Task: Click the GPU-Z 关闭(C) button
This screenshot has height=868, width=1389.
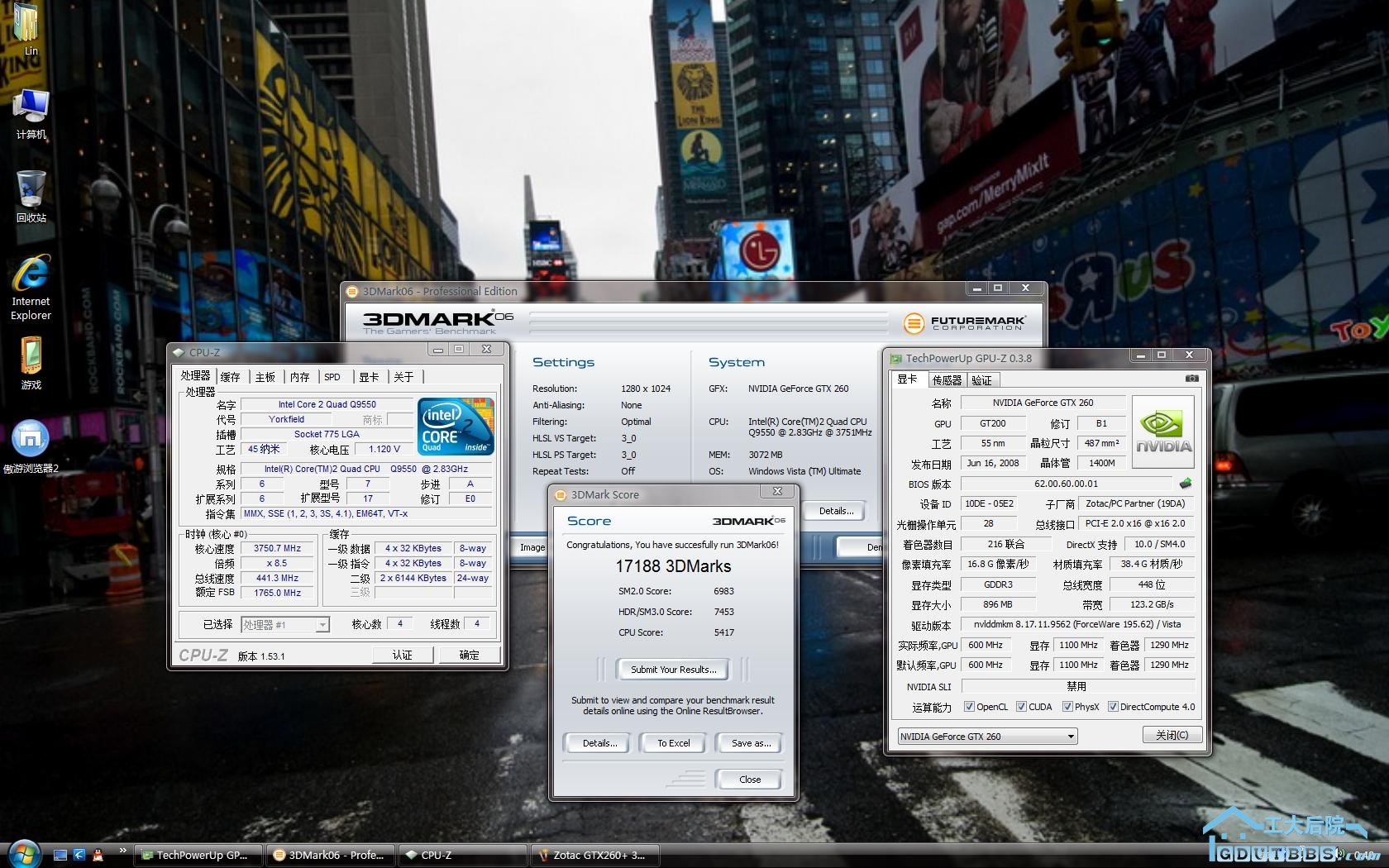Action: 1172,735
